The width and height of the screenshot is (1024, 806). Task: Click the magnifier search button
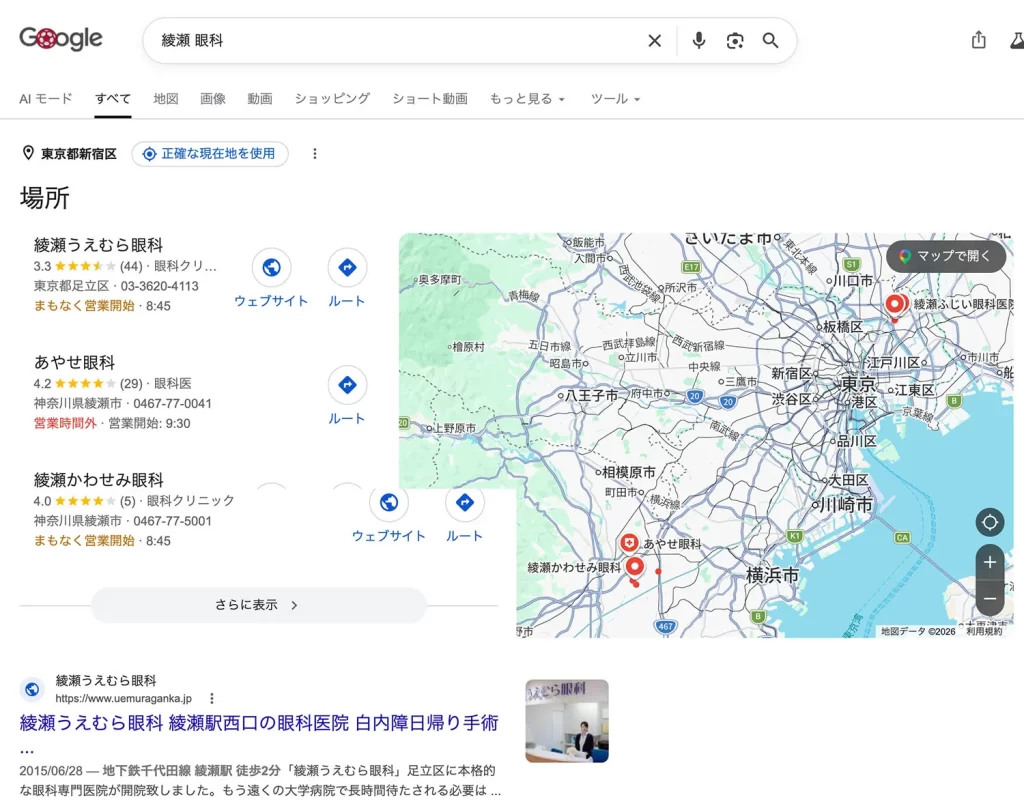click(x=771, y=40)
